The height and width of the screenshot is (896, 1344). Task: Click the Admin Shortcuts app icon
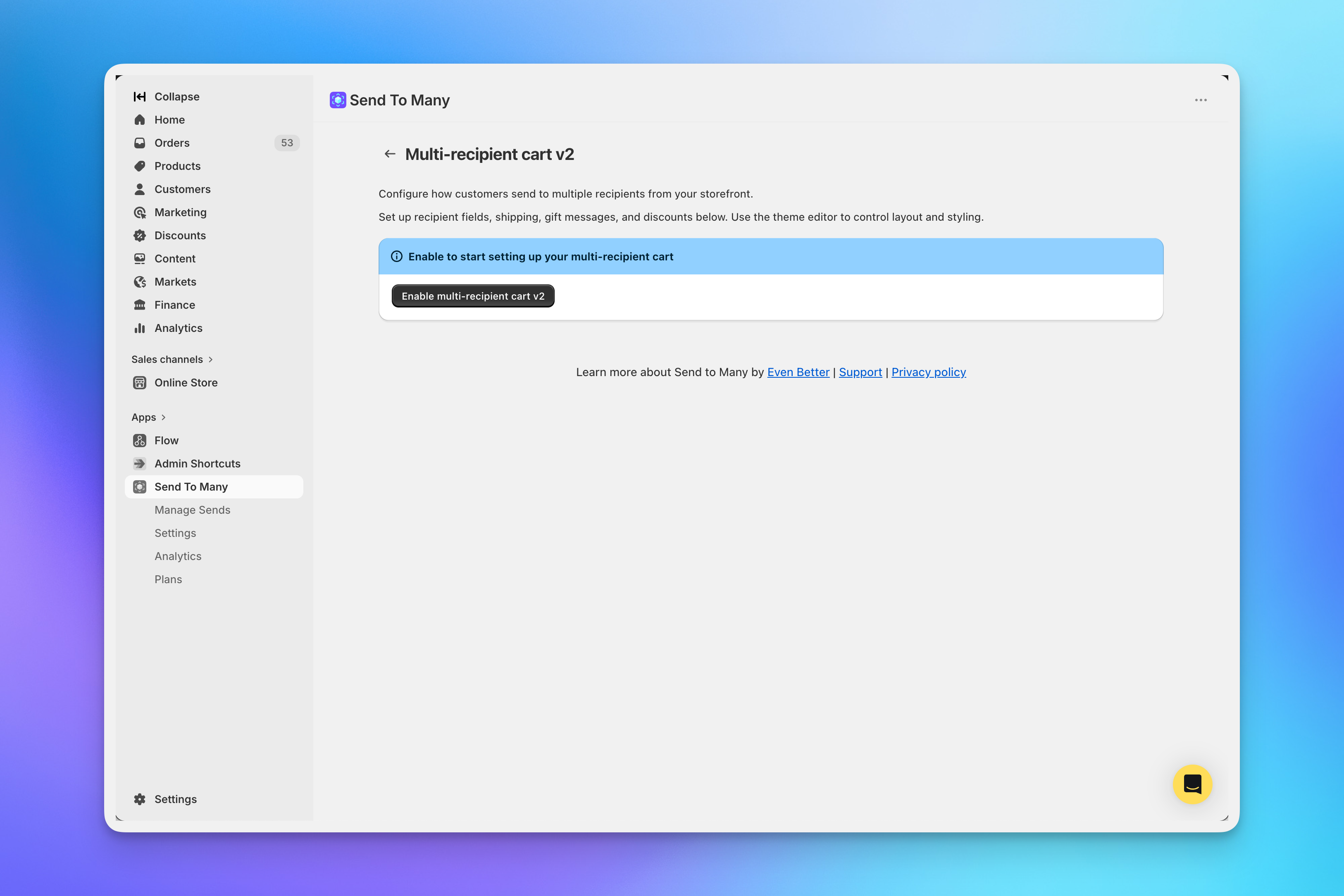139,463
